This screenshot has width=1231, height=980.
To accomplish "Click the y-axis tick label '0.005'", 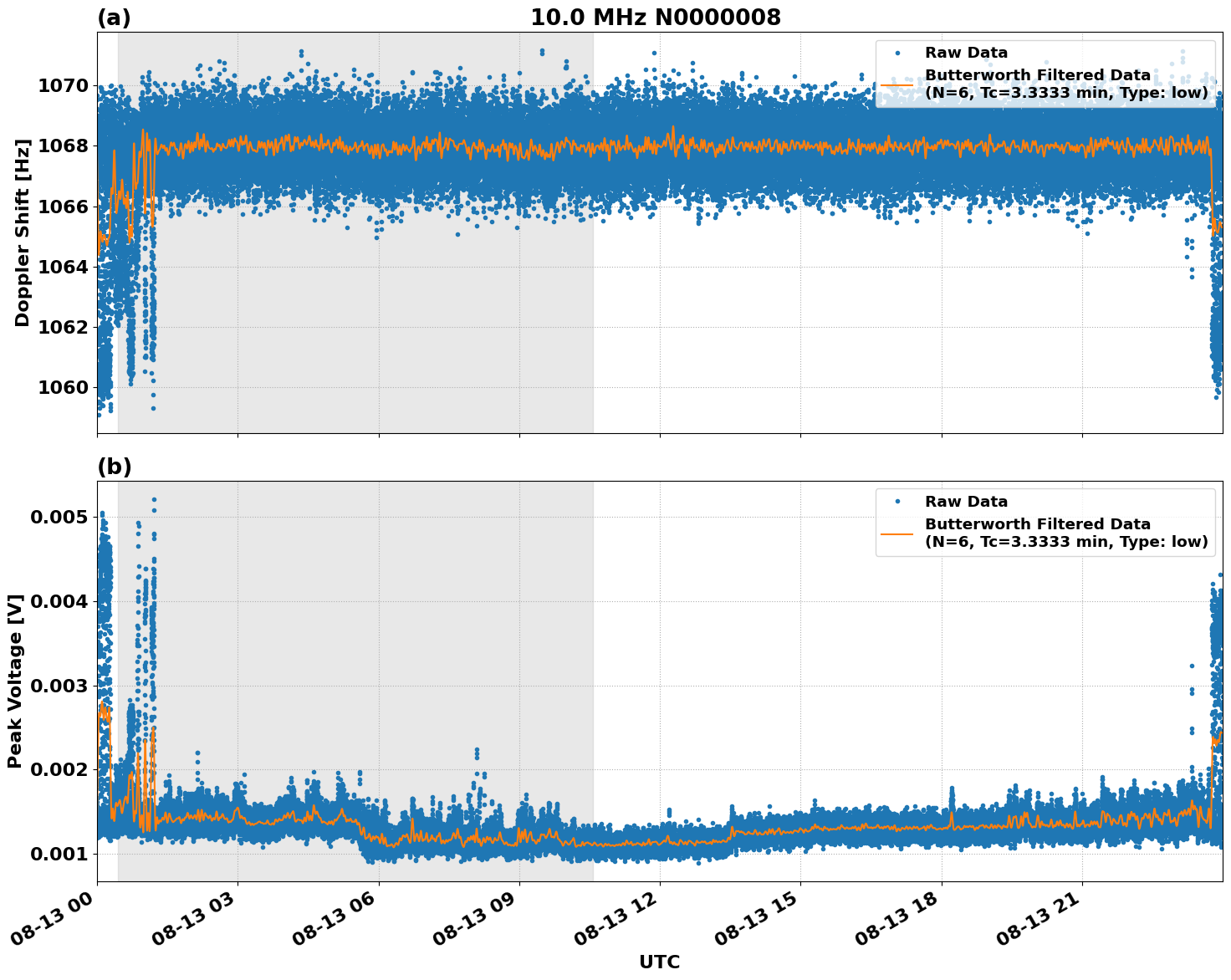I will click(59, 517).
